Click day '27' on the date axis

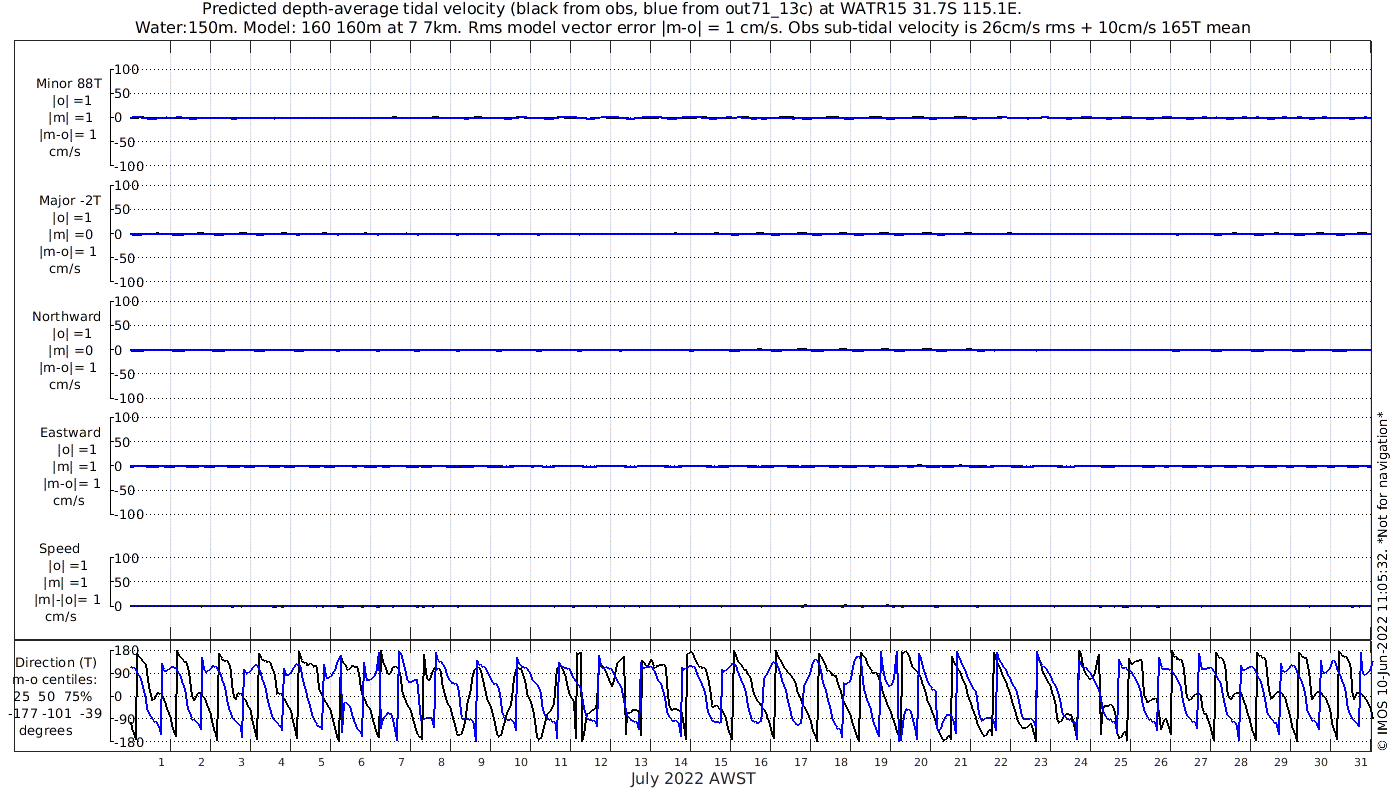click(x=1201, y=762)
